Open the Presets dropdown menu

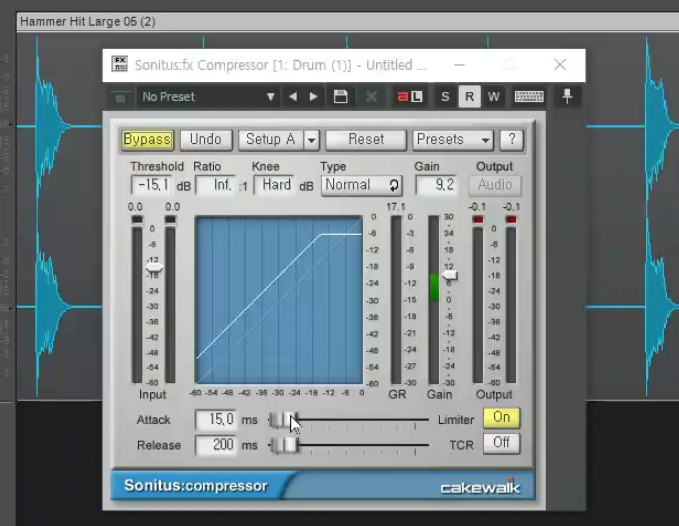(x=453, y=140)
